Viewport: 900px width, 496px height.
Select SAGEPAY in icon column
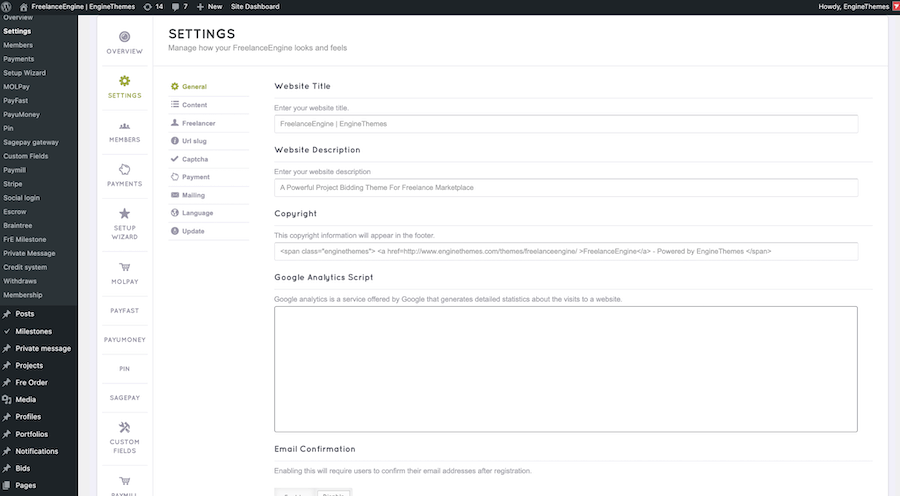[x=125, y=398]
